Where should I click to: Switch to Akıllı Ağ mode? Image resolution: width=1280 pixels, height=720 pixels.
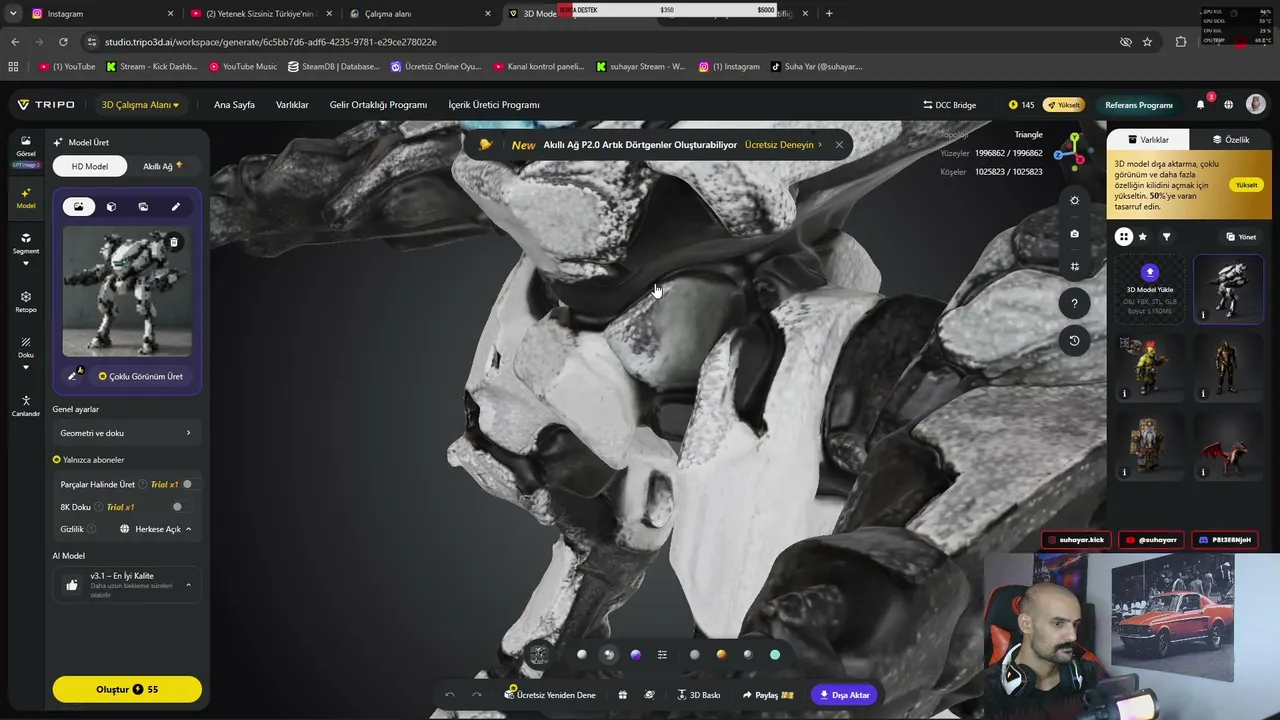(x=163, y=166)
